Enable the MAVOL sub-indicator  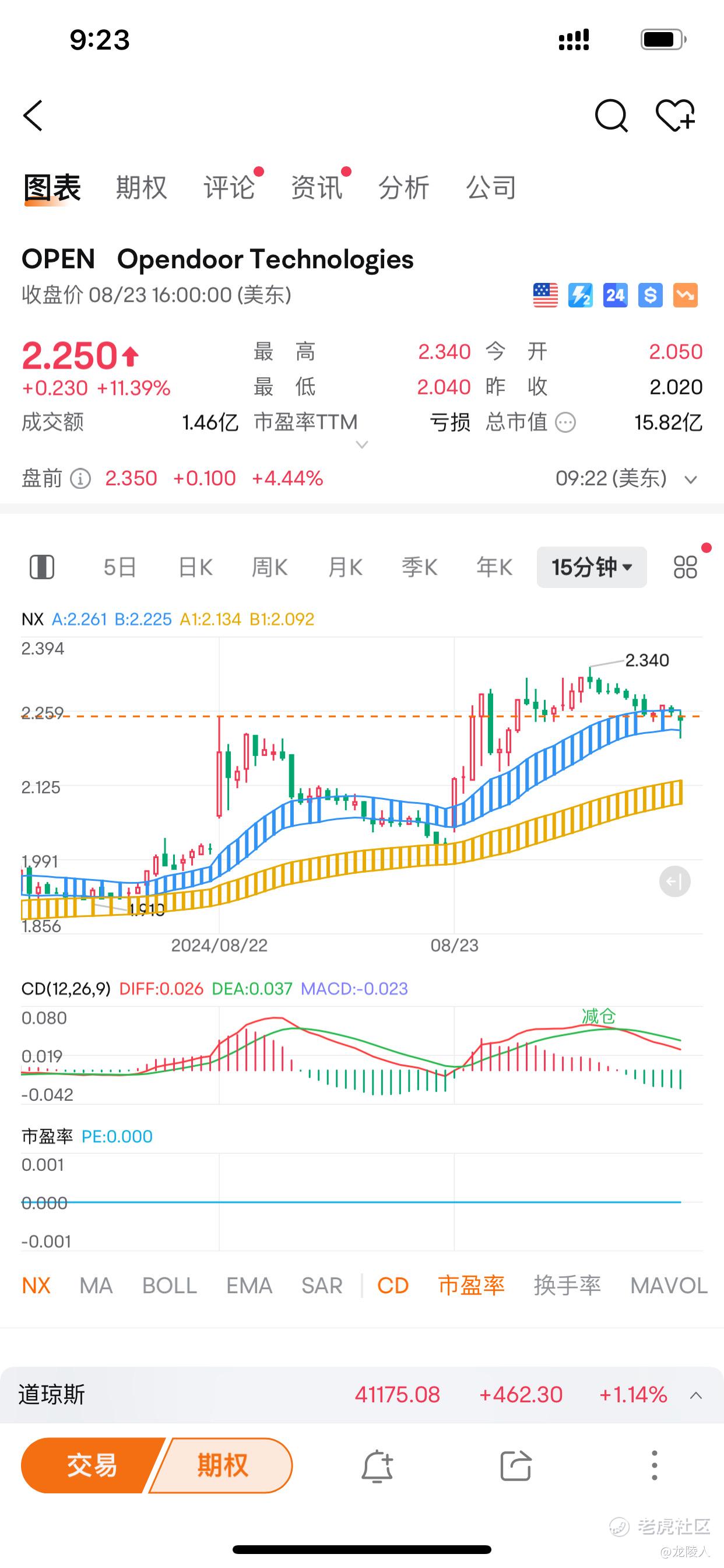point(669,1286)
